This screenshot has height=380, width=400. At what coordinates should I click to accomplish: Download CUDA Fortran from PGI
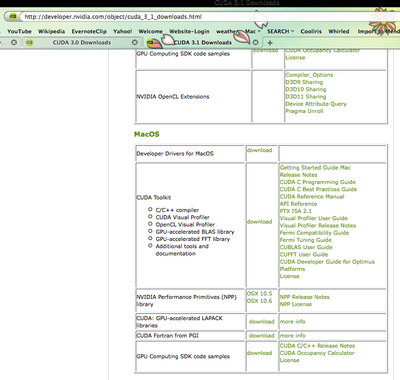pyautogui.click(x=262, y=336)
